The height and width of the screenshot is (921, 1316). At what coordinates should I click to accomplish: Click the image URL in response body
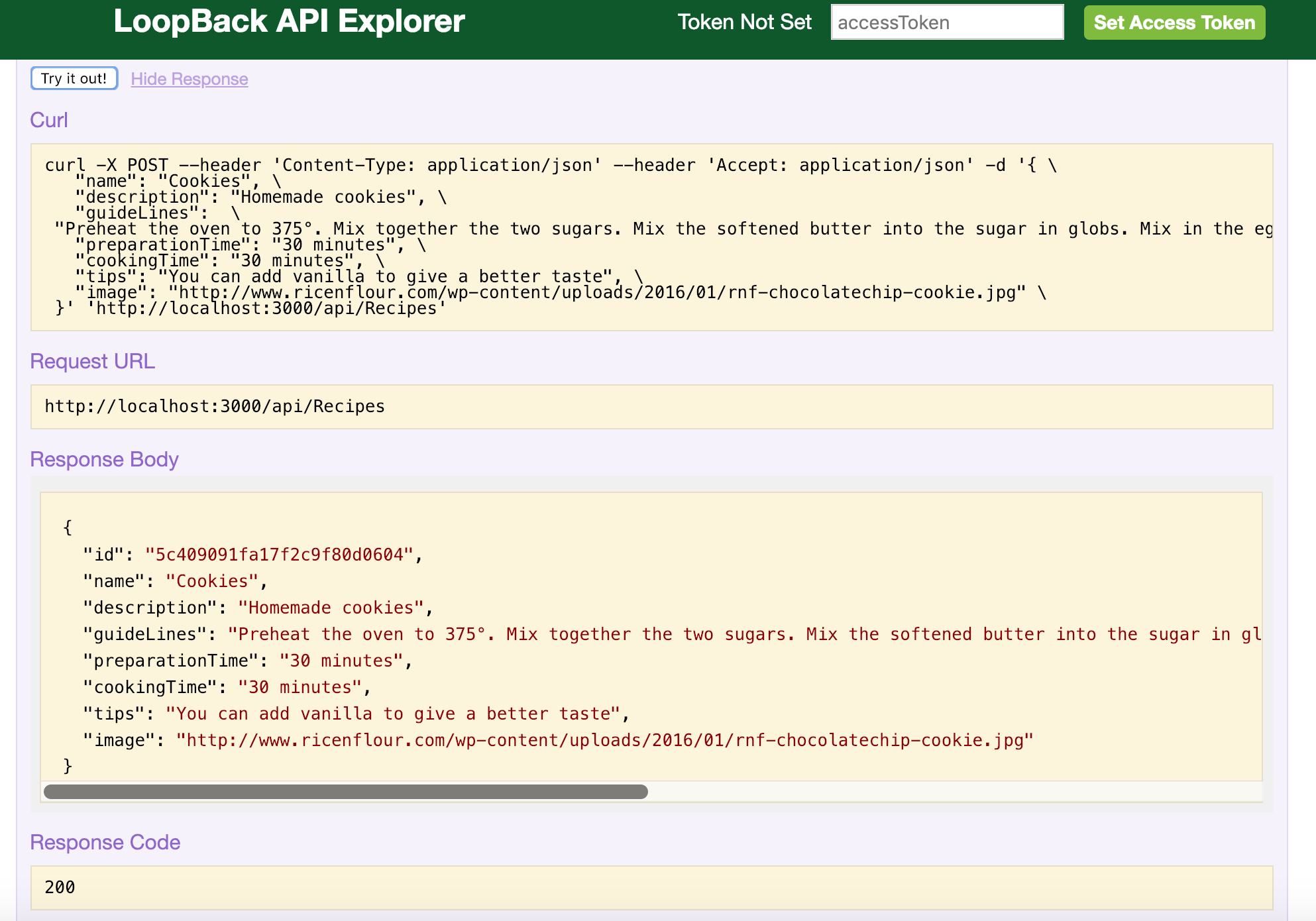click(604, 740)
